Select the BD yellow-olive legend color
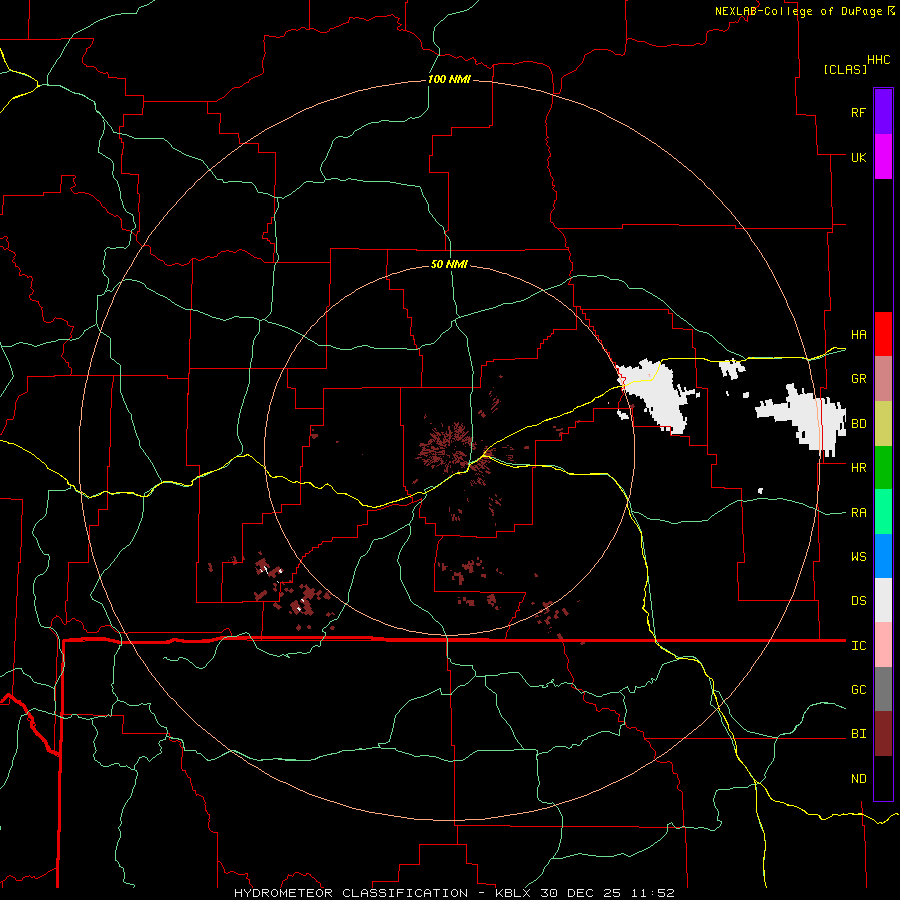The height and width of the screenshot is (900, 900). click(x=883, y=423)
